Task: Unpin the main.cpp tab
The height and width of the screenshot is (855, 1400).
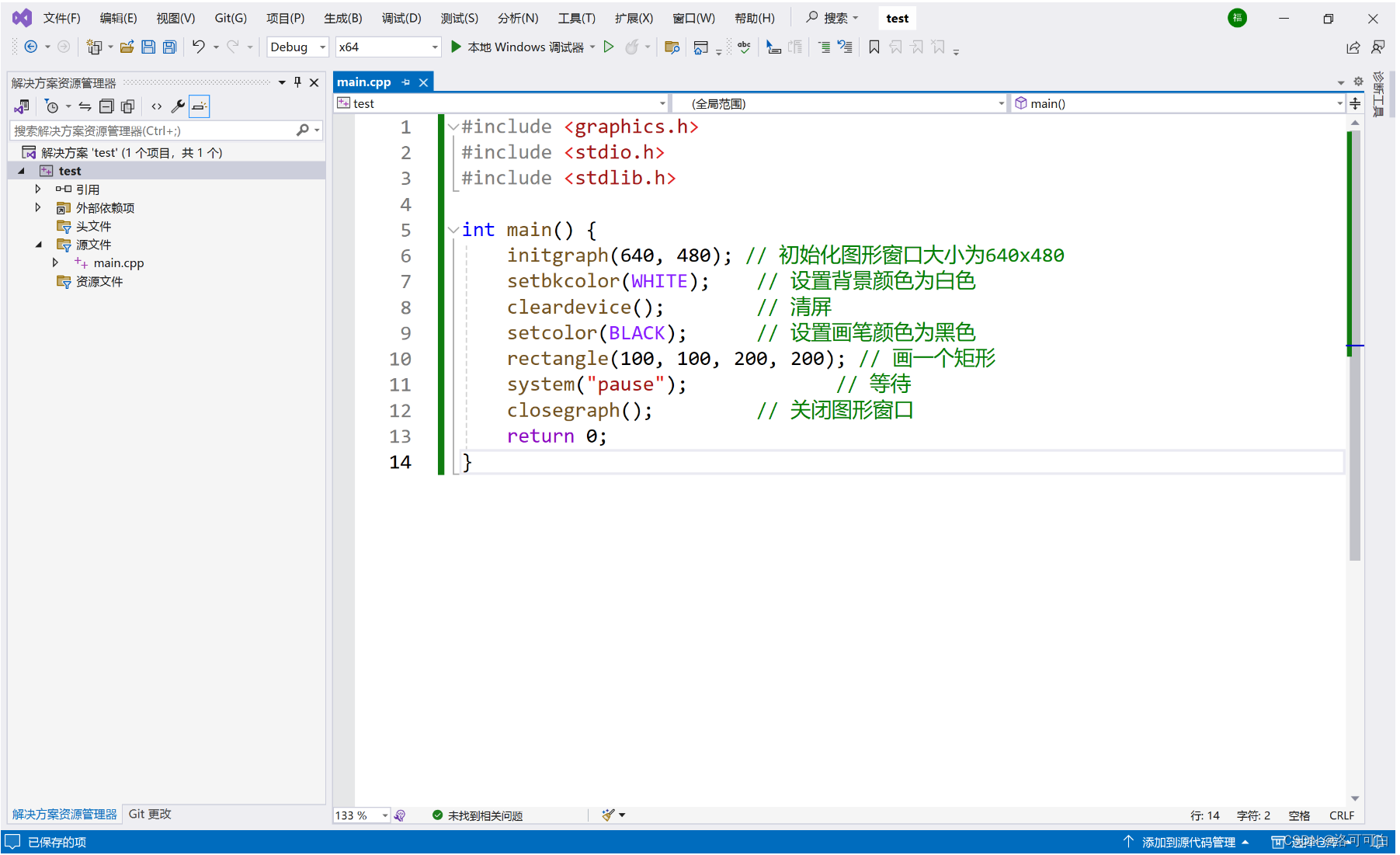Action: pyautogui.click(x=405, y=82)
